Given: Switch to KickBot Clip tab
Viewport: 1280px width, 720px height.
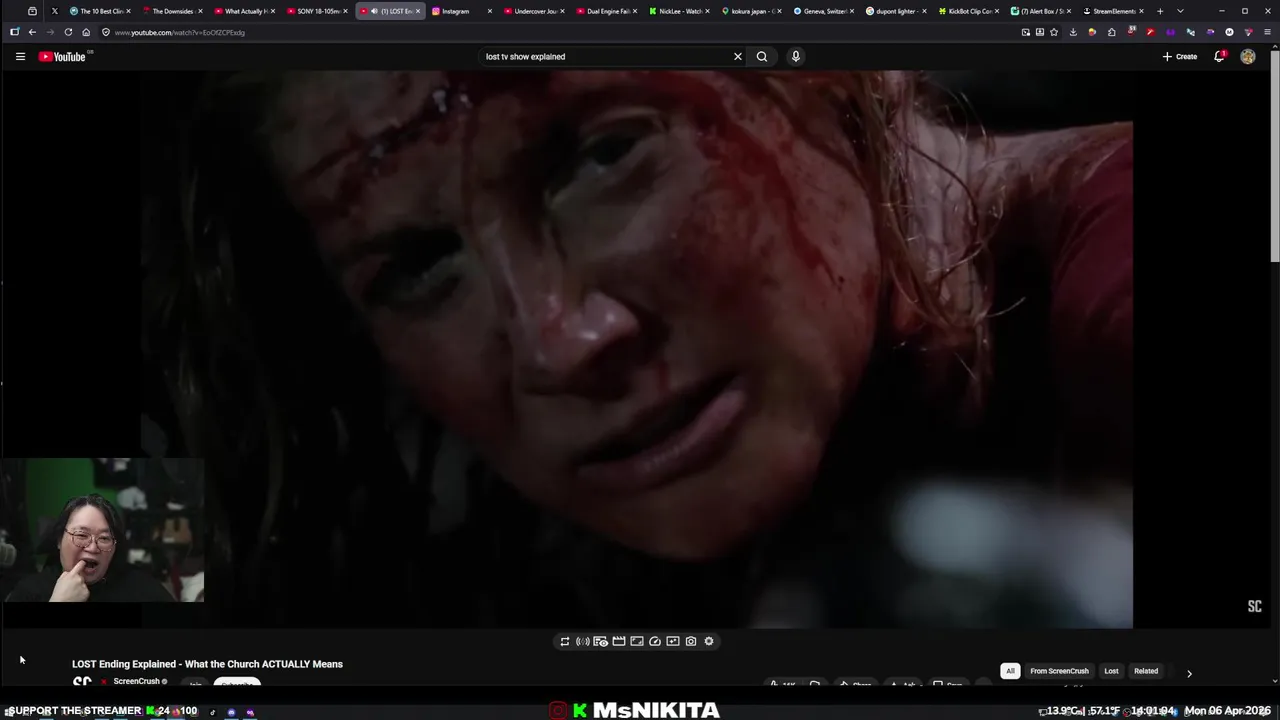Looking at the screenshot, I should [969, 11].
